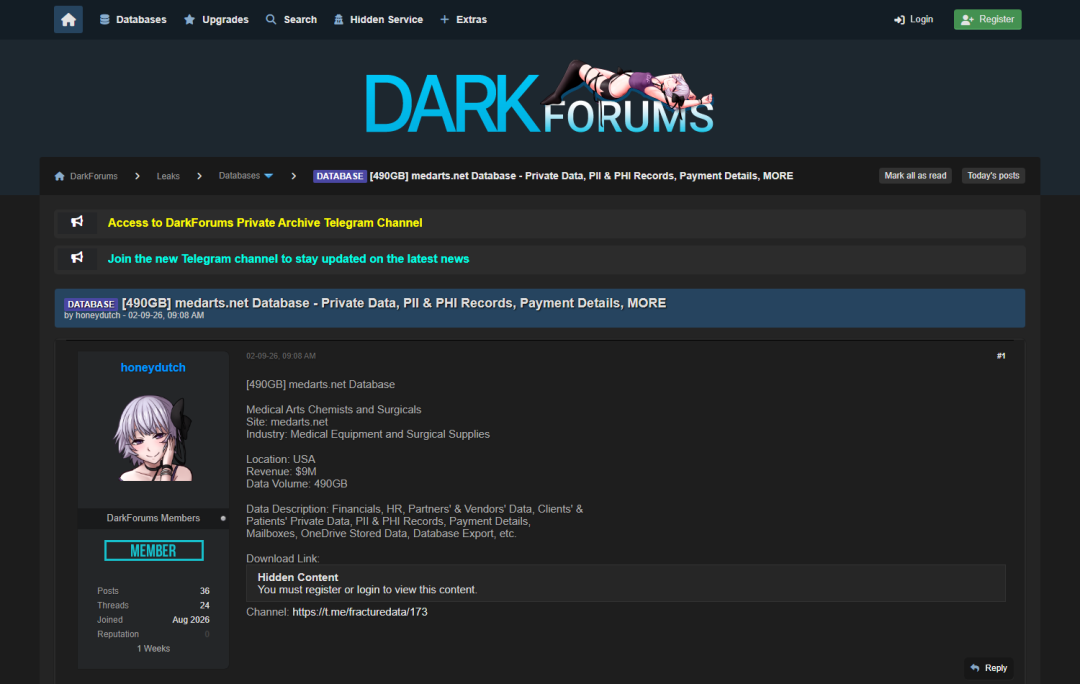Click the breadcrumb home icon
This screenshot has width=1080, height=684.
tap(60, 176)
